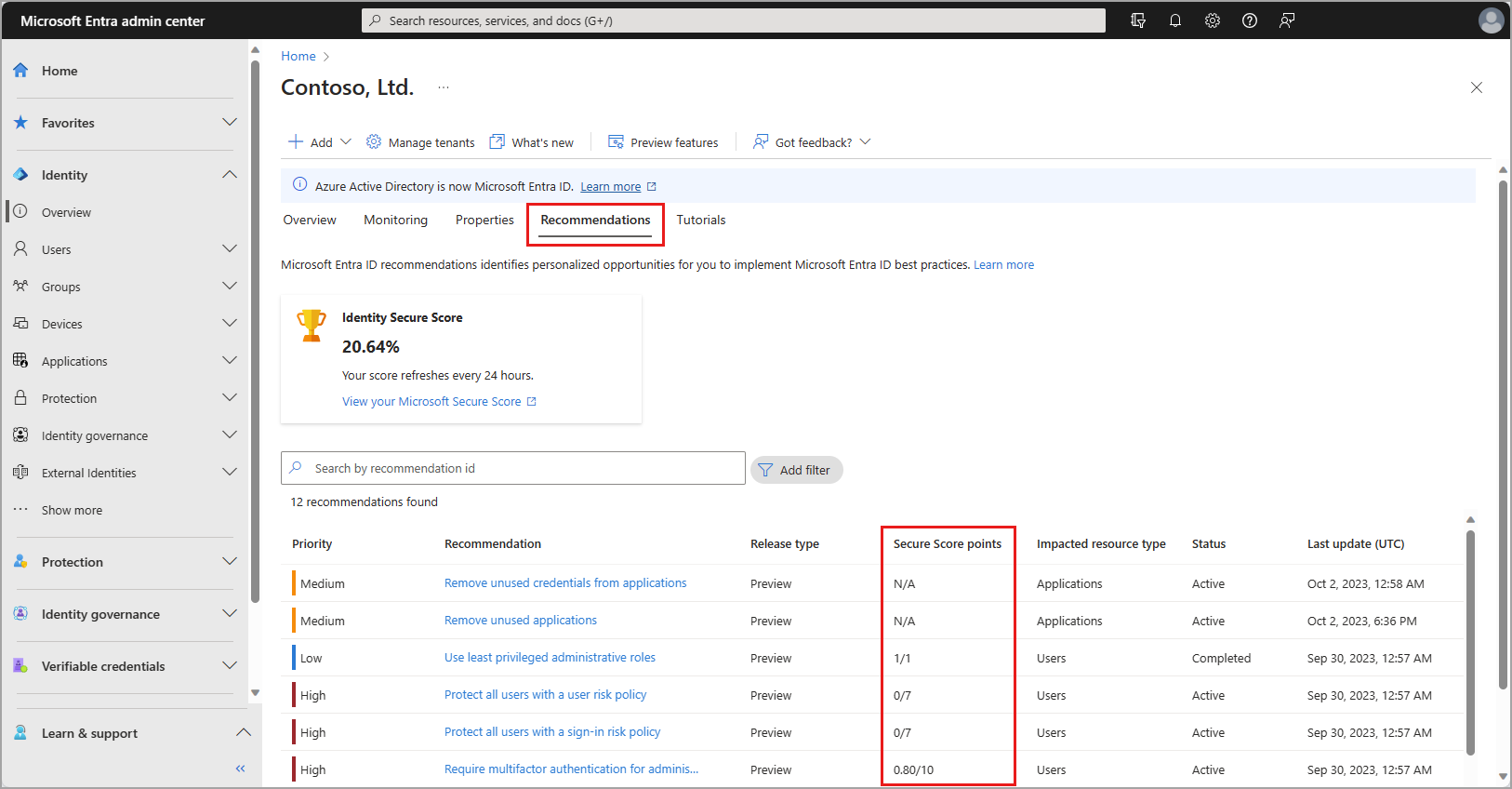Expand the Applications chevron

pos(230,360)
